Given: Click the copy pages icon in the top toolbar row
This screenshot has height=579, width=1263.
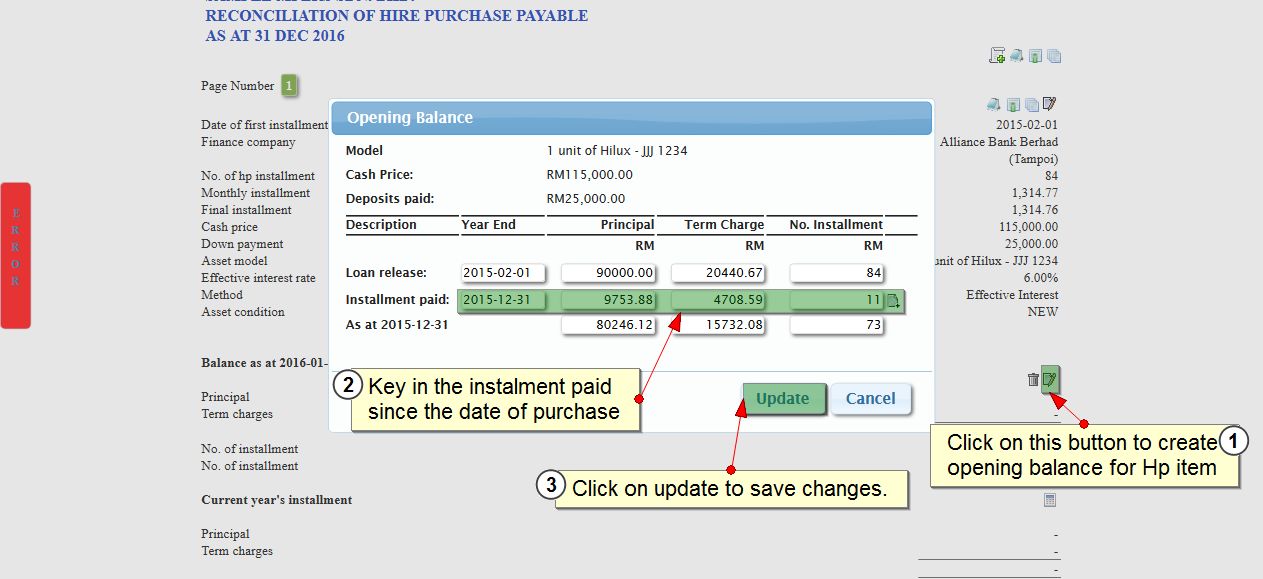Looking at the screenshot, I should click(1053, 56).
